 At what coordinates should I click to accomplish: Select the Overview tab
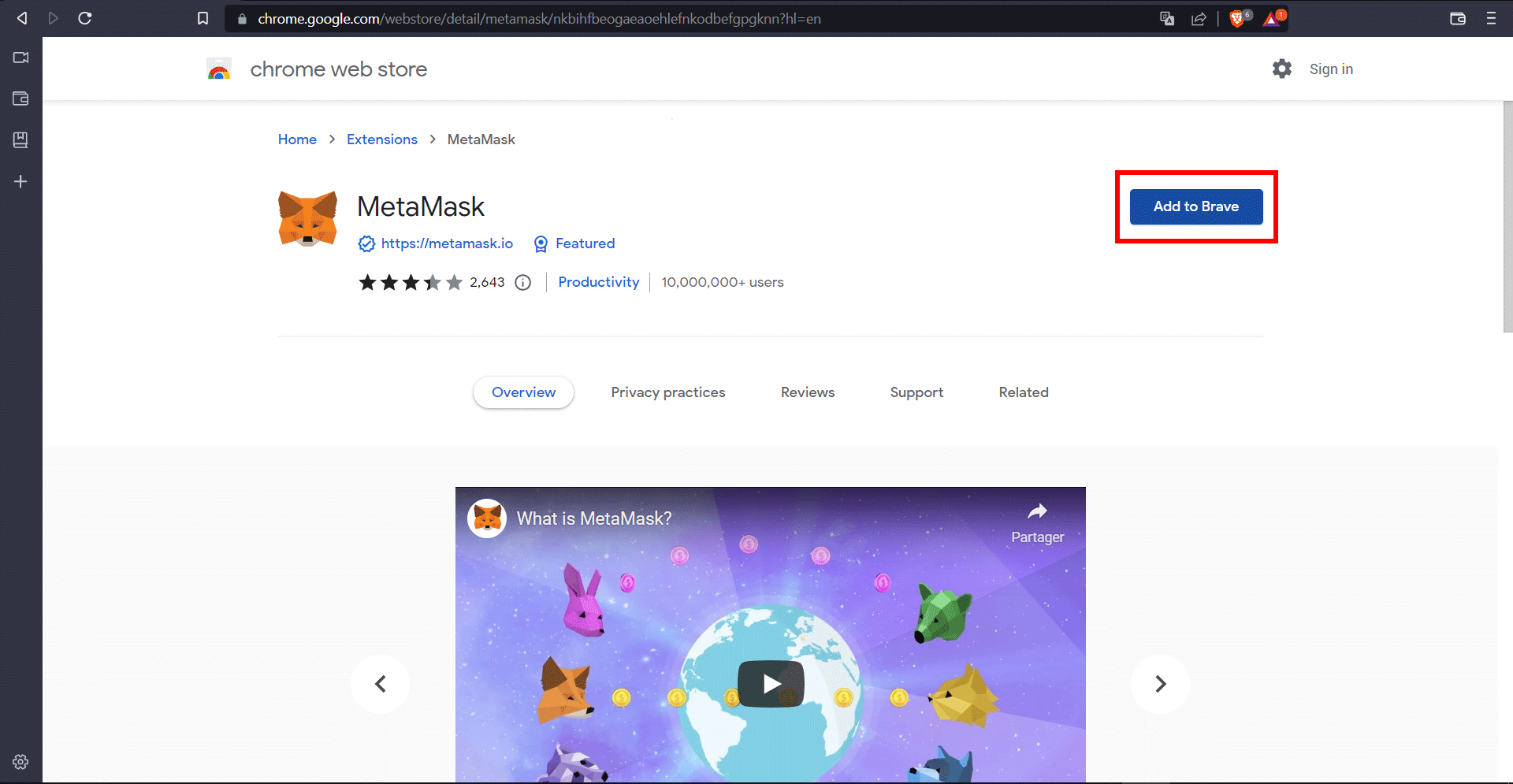523,392
